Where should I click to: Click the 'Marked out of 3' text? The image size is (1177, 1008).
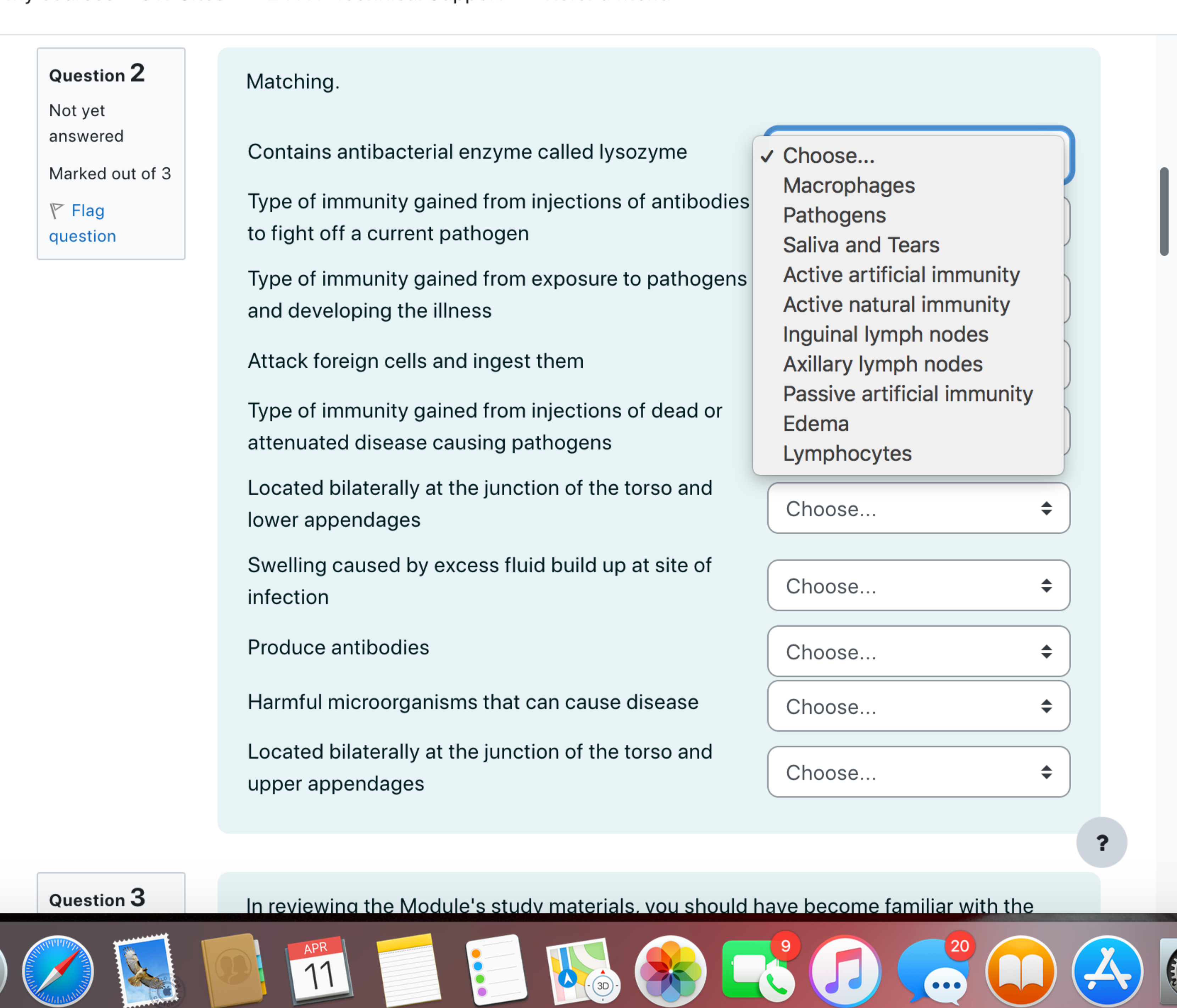(x=110, y=174)
